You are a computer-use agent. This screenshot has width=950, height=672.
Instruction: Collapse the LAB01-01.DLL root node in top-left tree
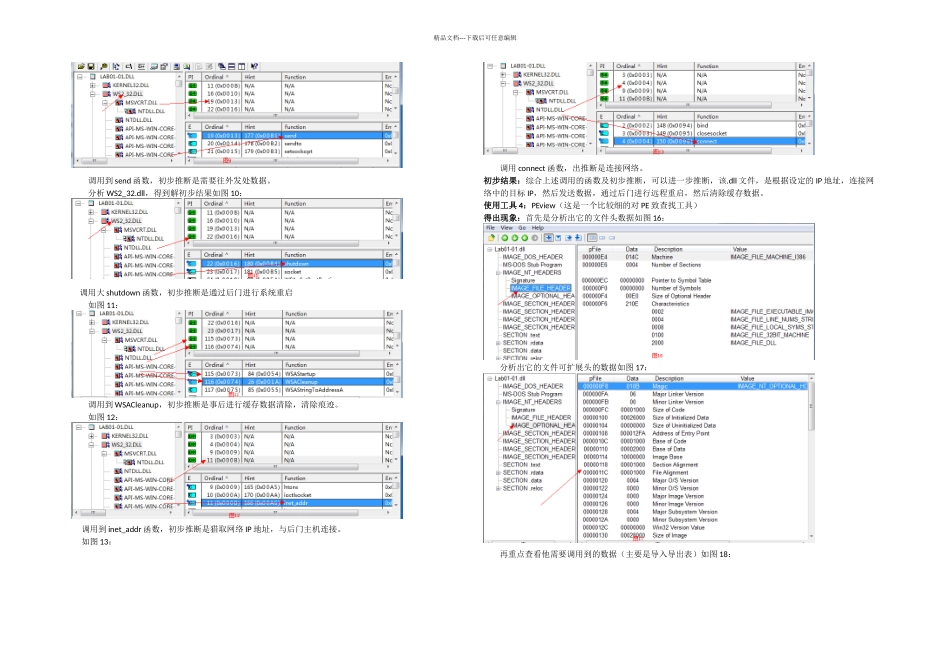click(x=79, y=77)
